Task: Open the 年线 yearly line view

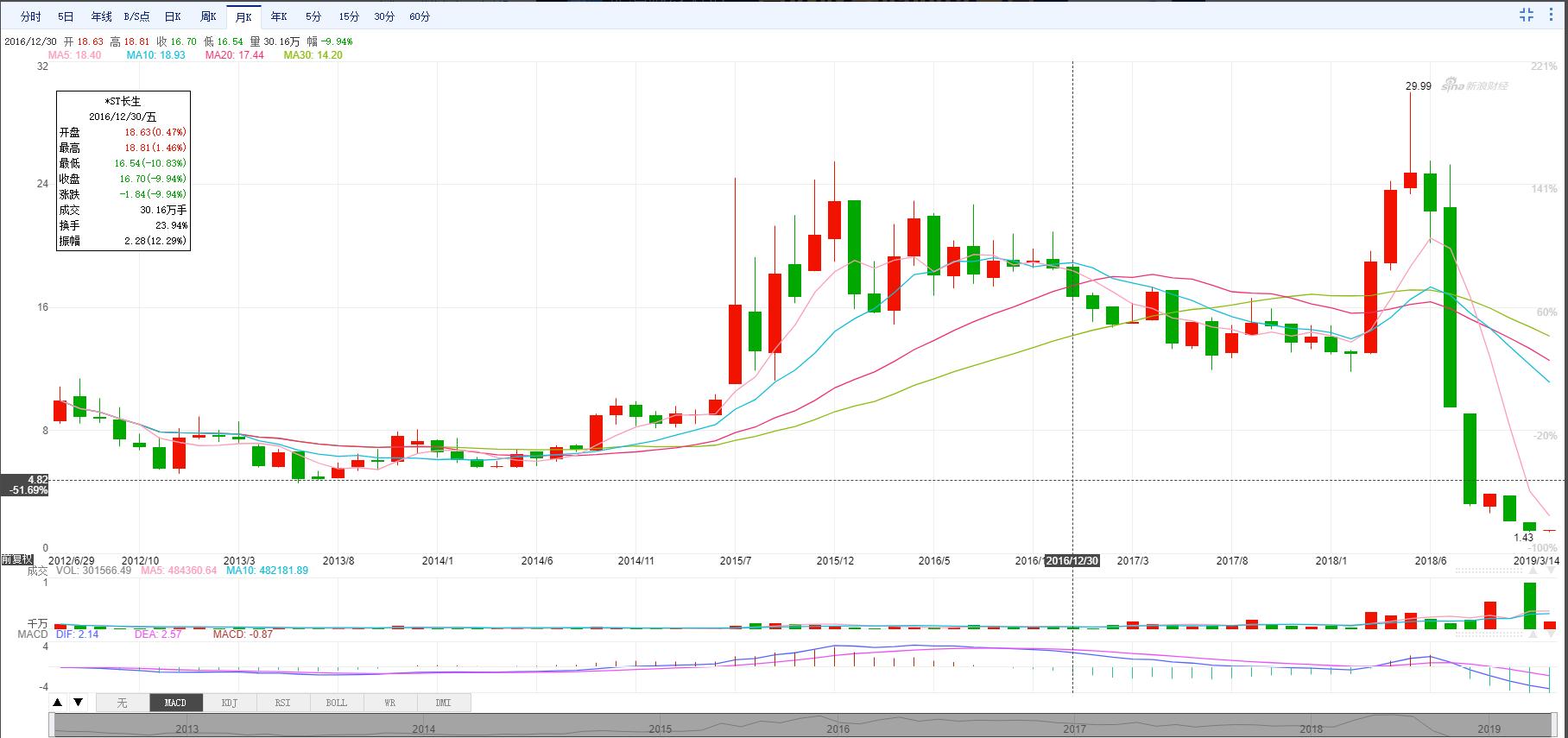Action: click(101, 16)
